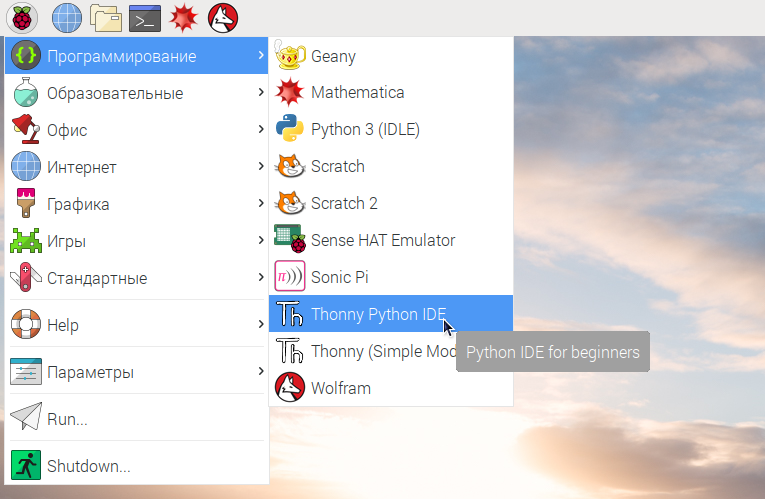Click the Shutdown running man icon
Screen dimensions: 765x499
coord(26,464)
